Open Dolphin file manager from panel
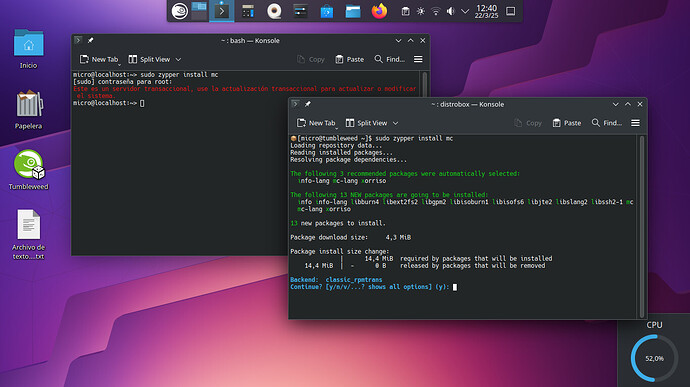Image resolution: width=690 pixels, height=387 pixels. pyautogui.click(x=353, y=11)
